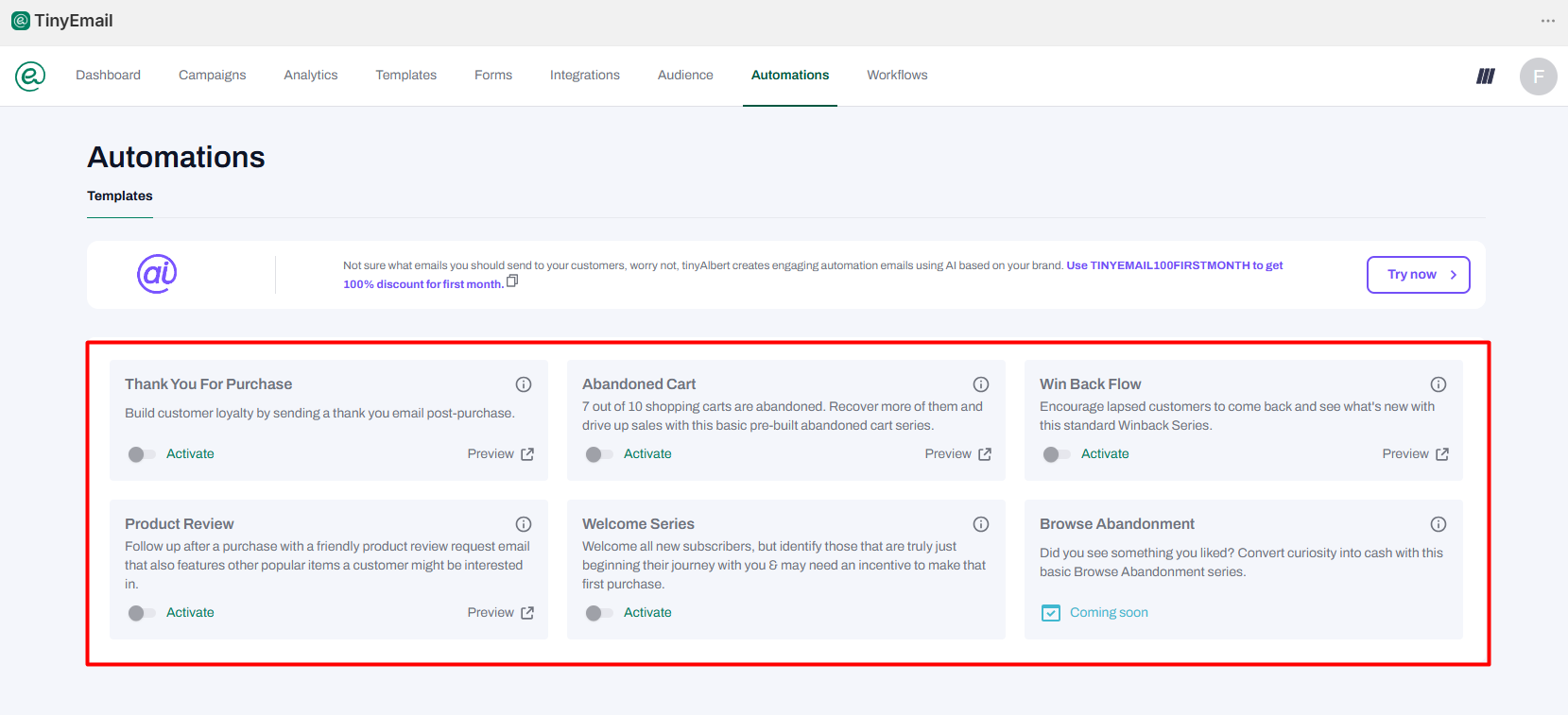Screen dimensions: 1568x715
Task: Open the user avatar F profile menu
Action: coord(1539,77)
